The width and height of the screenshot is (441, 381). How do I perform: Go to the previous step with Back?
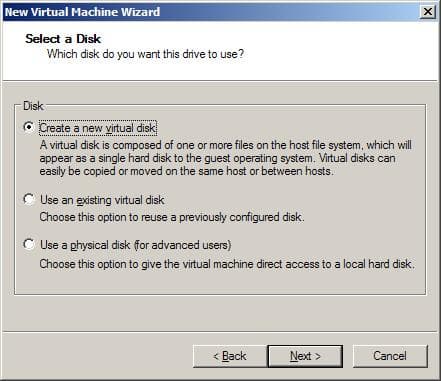230,356
